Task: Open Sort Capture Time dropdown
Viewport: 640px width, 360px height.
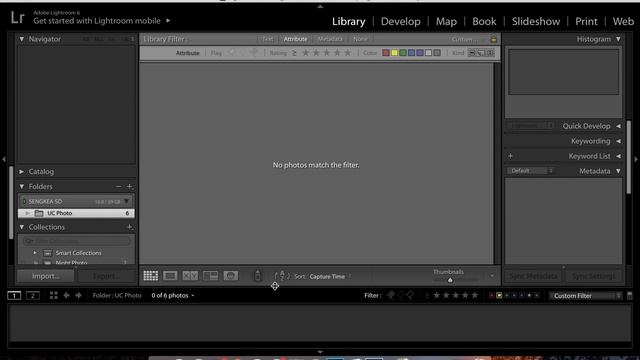Action: tap(330, 276)
